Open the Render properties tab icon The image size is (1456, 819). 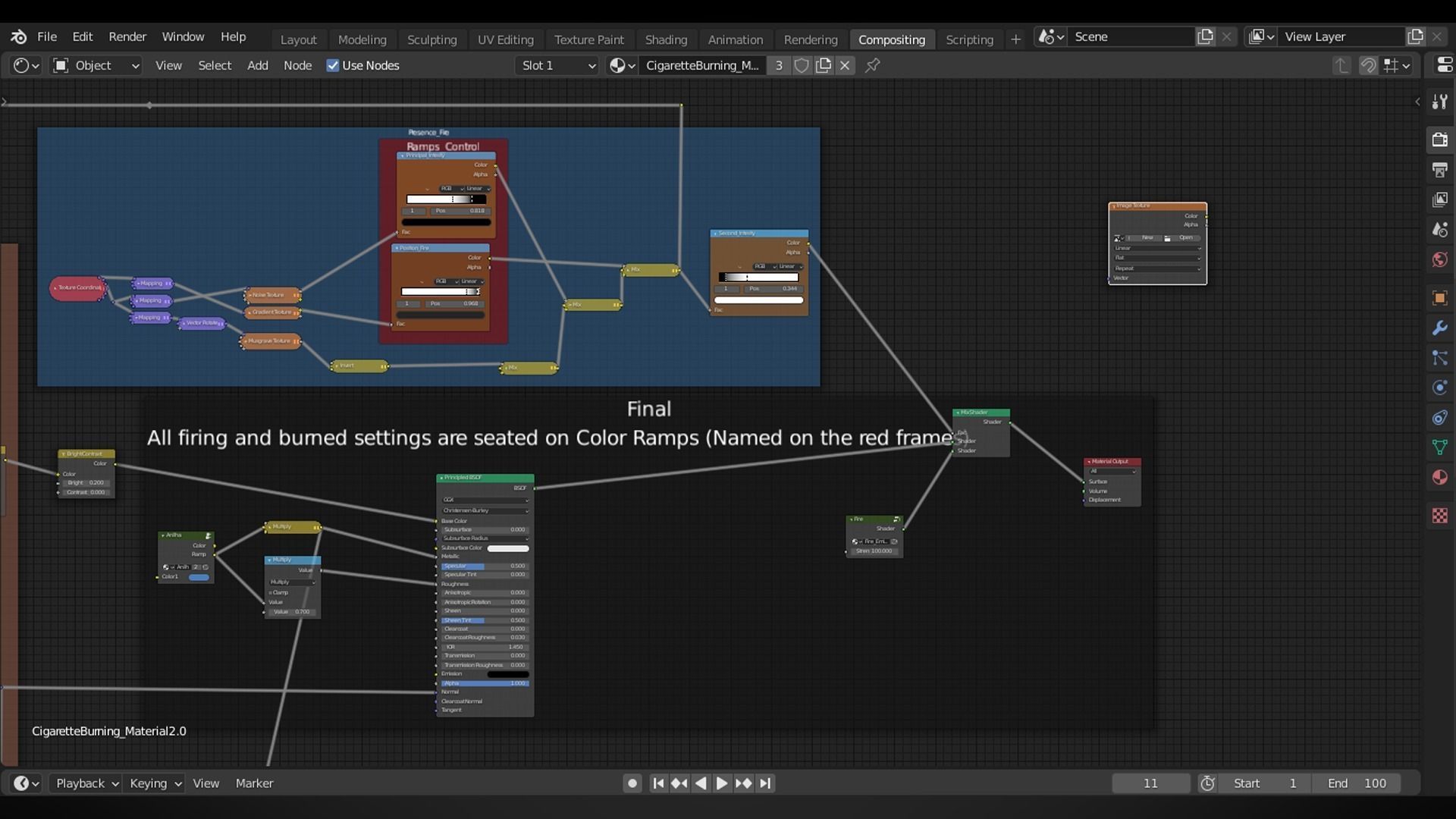point(1439,140)
